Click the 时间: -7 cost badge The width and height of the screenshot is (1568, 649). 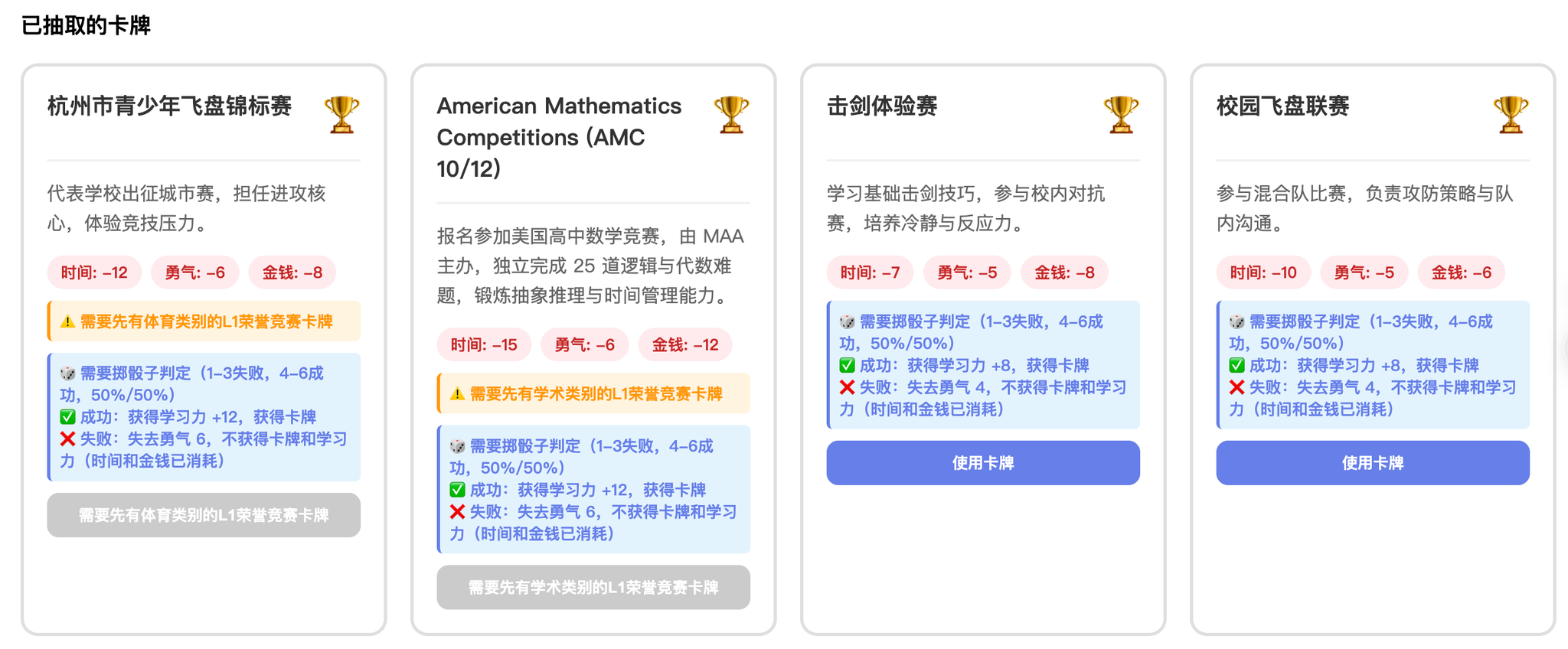click(870, 272)
